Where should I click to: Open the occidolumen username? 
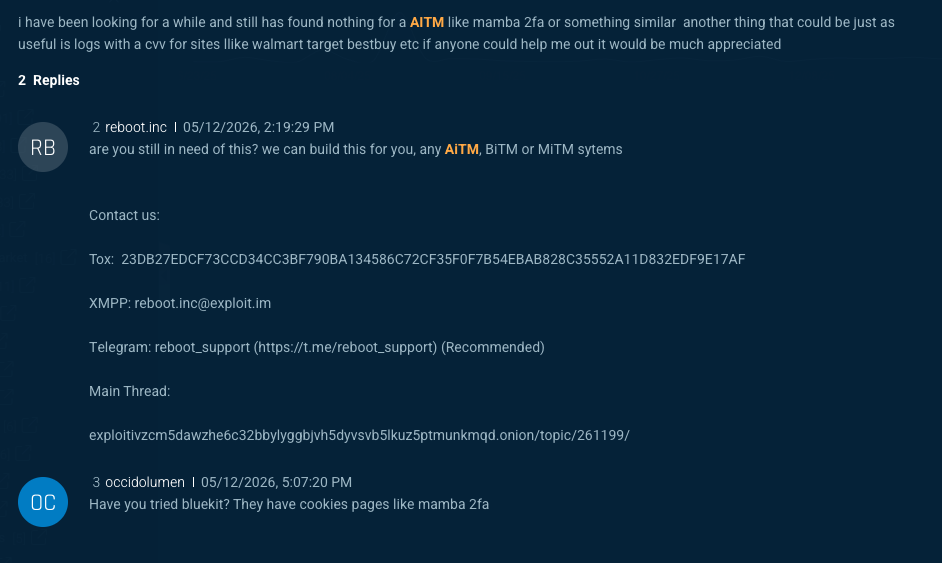click(145, 482)
